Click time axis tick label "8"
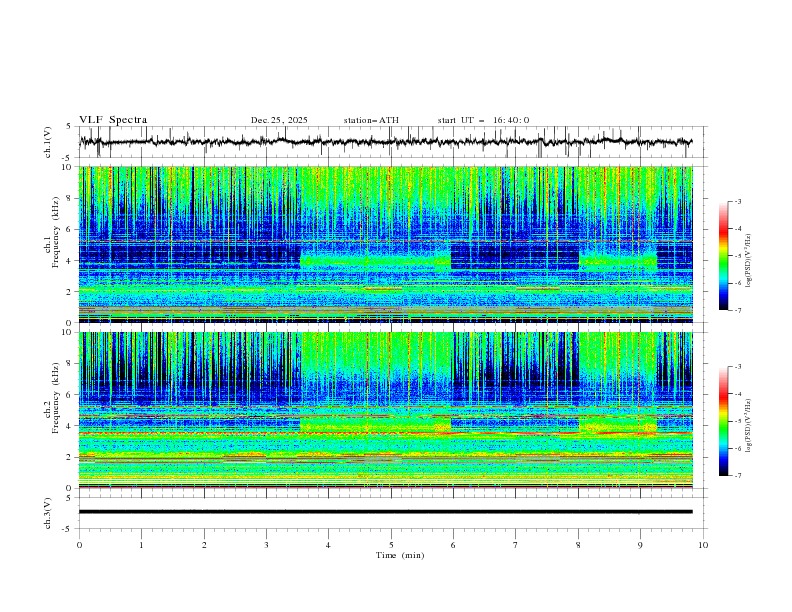The image size is (792, 612). click(578, 545)
